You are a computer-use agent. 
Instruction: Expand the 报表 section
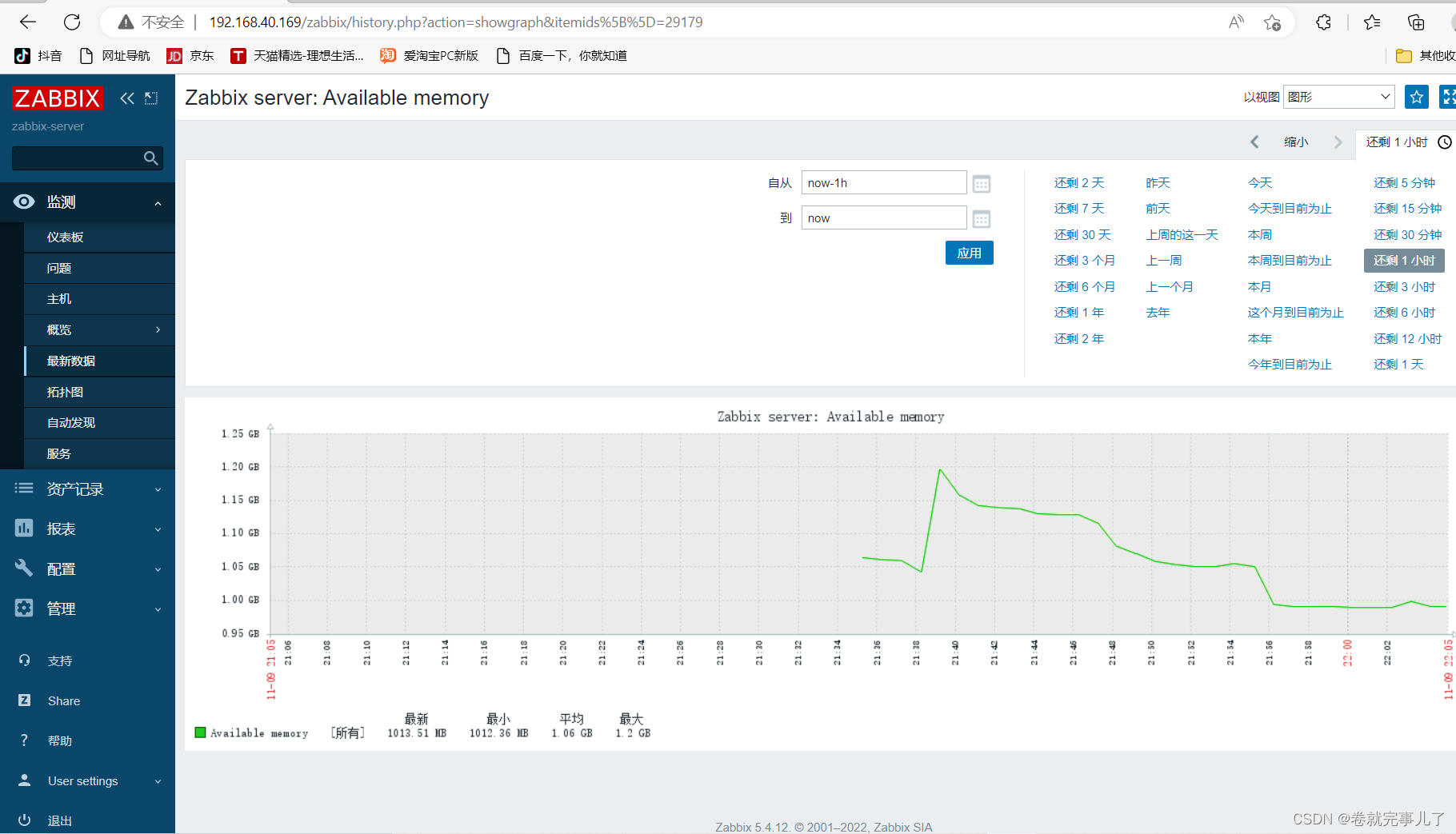pos(87,529)
